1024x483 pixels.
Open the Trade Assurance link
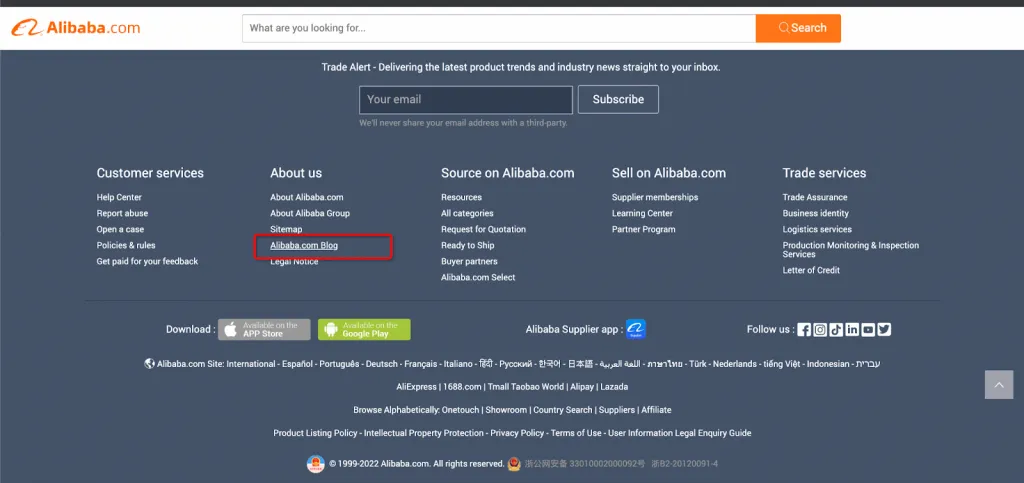click(x=814, y=197)
